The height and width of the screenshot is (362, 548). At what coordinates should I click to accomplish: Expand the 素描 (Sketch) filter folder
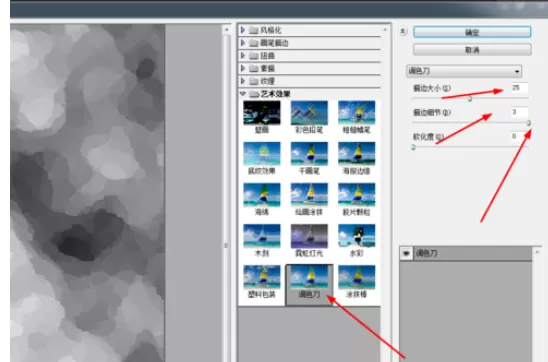coord(243,68)
